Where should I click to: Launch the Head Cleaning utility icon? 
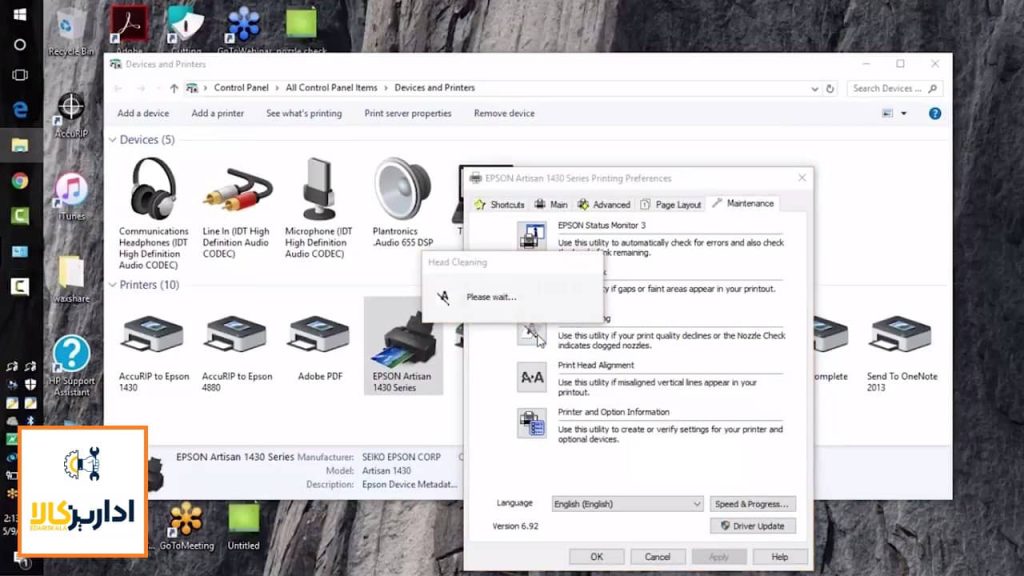point(532,333)
